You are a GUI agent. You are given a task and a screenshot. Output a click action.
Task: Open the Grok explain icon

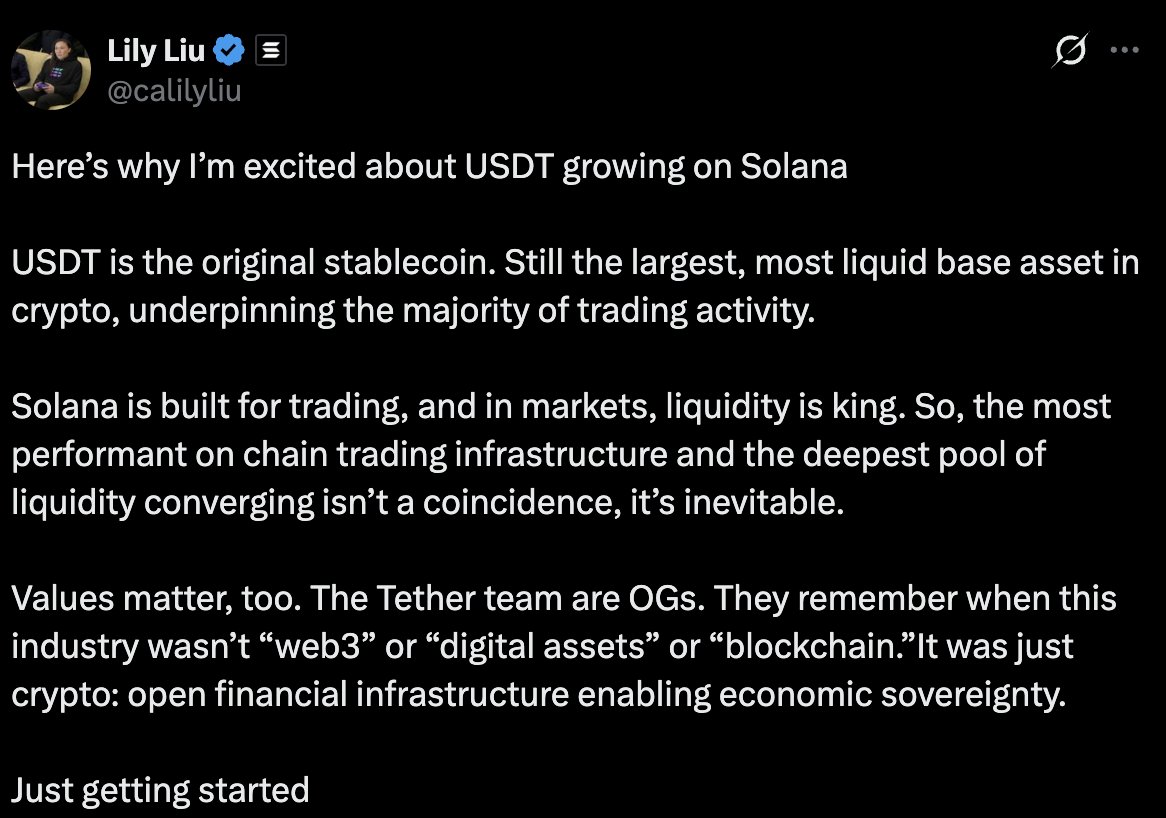(1069, 50)
